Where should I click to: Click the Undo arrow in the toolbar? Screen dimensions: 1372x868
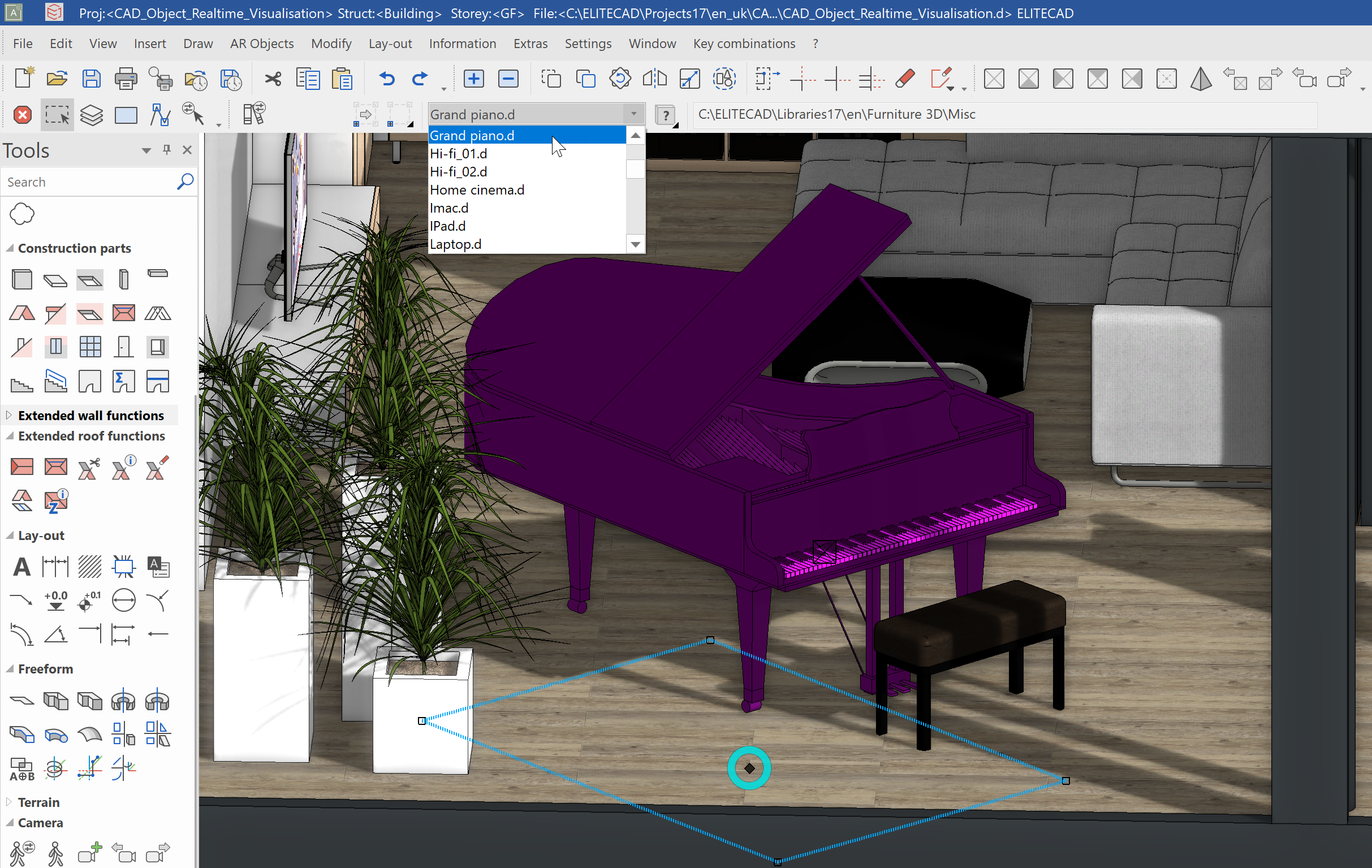point(387,79)
